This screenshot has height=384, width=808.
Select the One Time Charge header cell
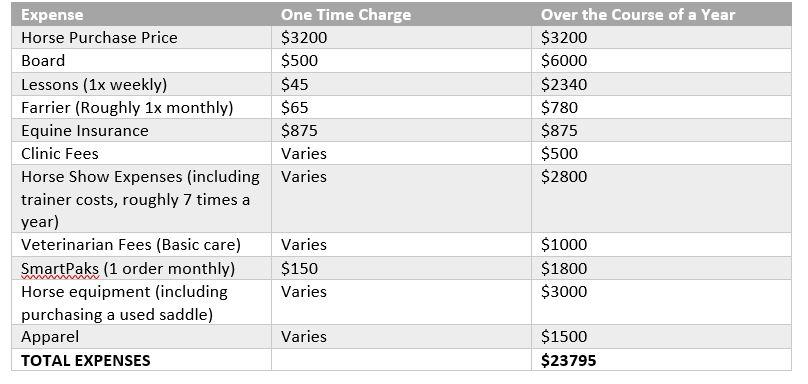click(x=401, y=14)
